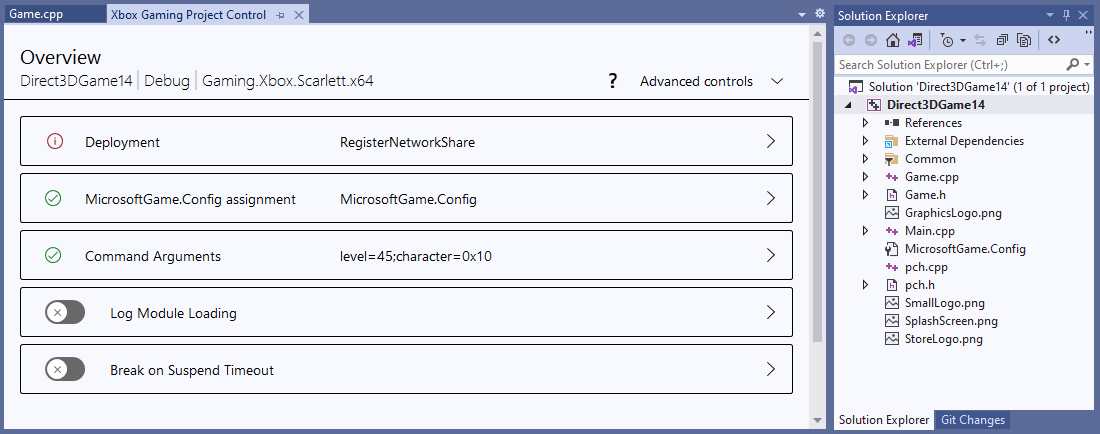Image resolution: width=1100 pixels, height=434 pixels.
Task: Expand the Game.h tree arrow
Action: [x=866, y=195]
